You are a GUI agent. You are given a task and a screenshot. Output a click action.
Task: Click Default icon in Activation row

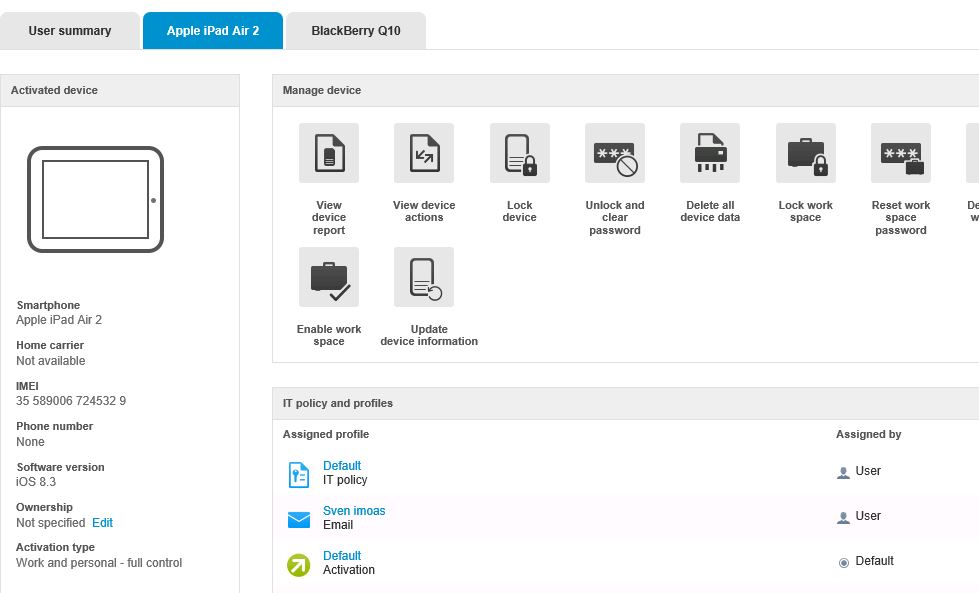pyautogui.click(x=844, y=562)
